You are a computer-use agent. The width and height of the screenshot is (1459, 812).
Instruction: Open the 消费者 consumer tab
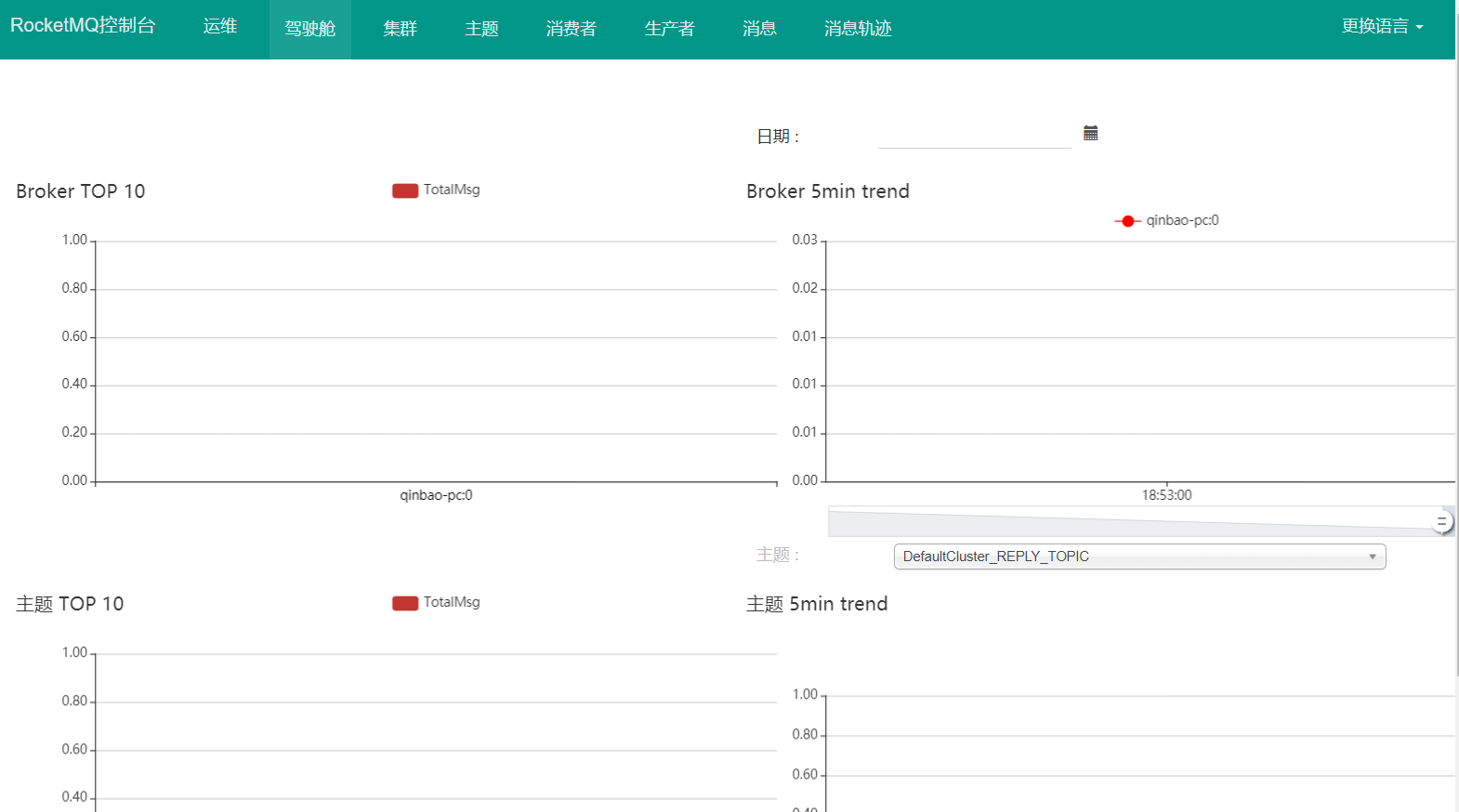coord(572,29)
